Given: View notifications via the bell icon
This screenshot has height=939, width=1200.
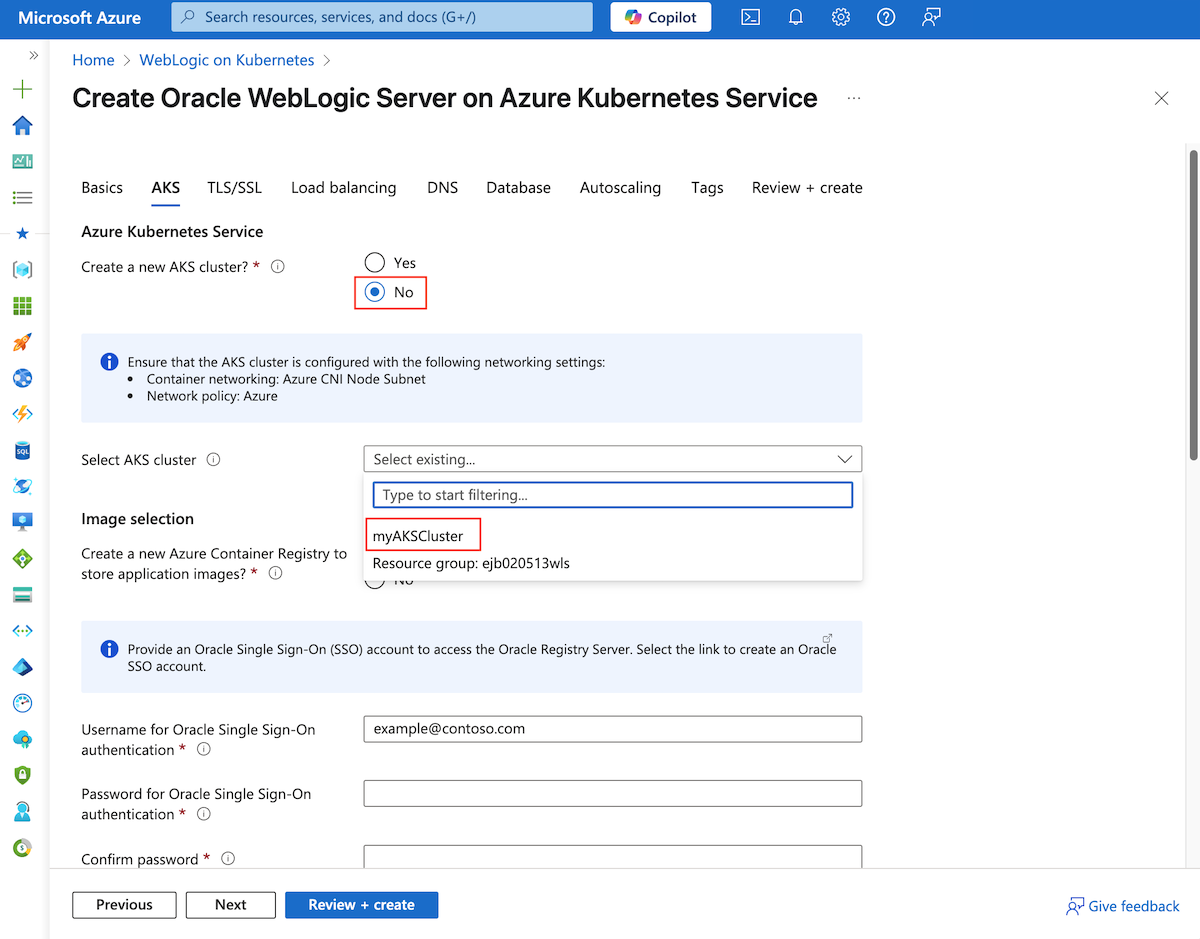Looking at the screenshot, I should pyautogui.click(x=795, y=17).
